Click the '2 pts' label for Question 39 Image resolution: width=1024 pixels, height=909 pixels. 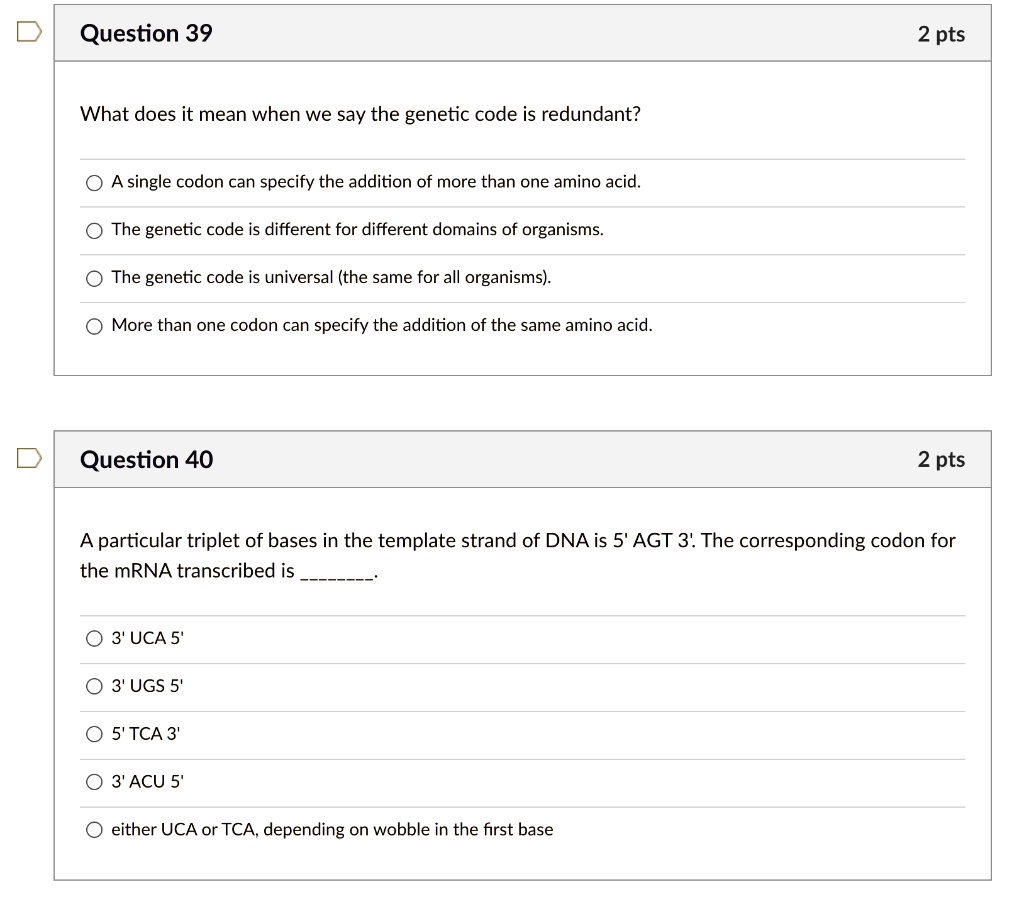(941, 33)
